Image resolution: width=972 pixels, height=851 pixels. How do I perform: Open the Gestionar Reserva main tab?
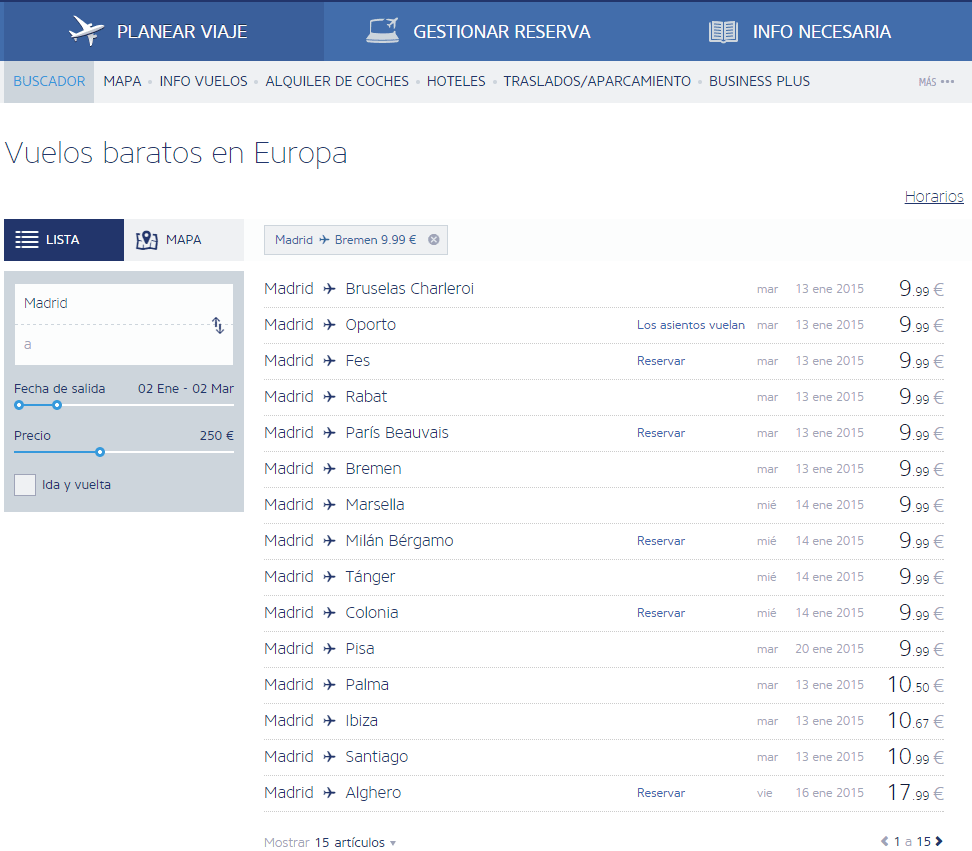click(484, 31)
